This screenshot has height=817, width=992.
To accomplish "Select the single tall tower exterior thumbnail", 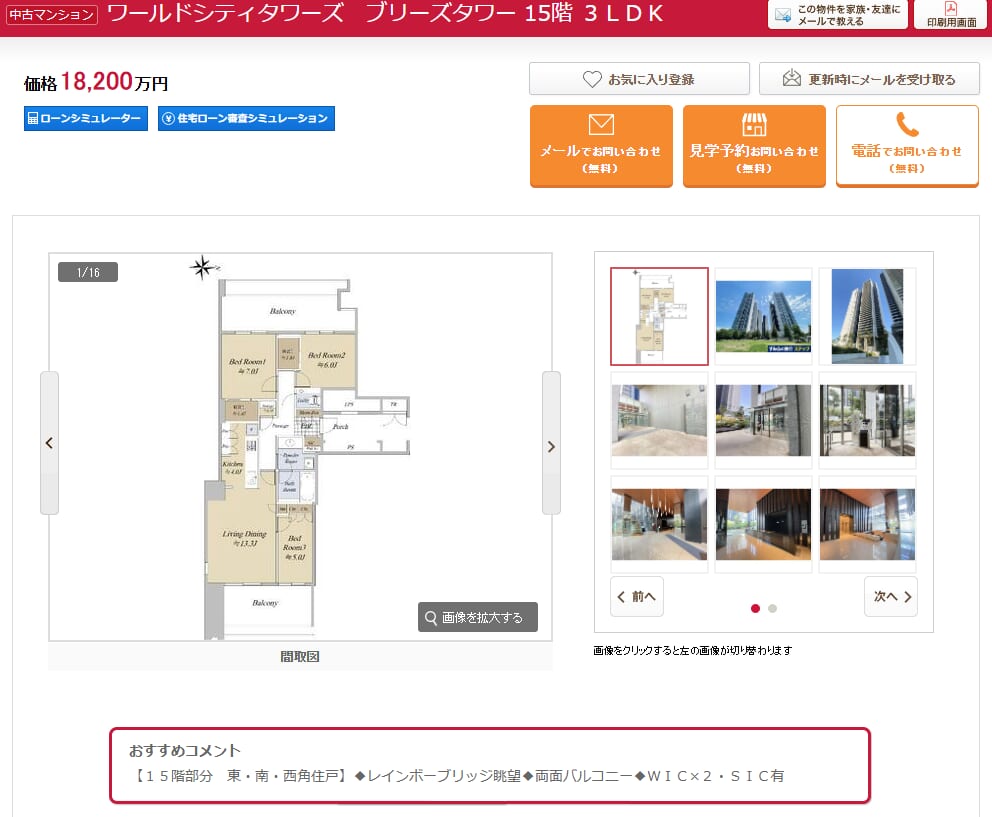I will pyautogui.click(x=867, y=316).
